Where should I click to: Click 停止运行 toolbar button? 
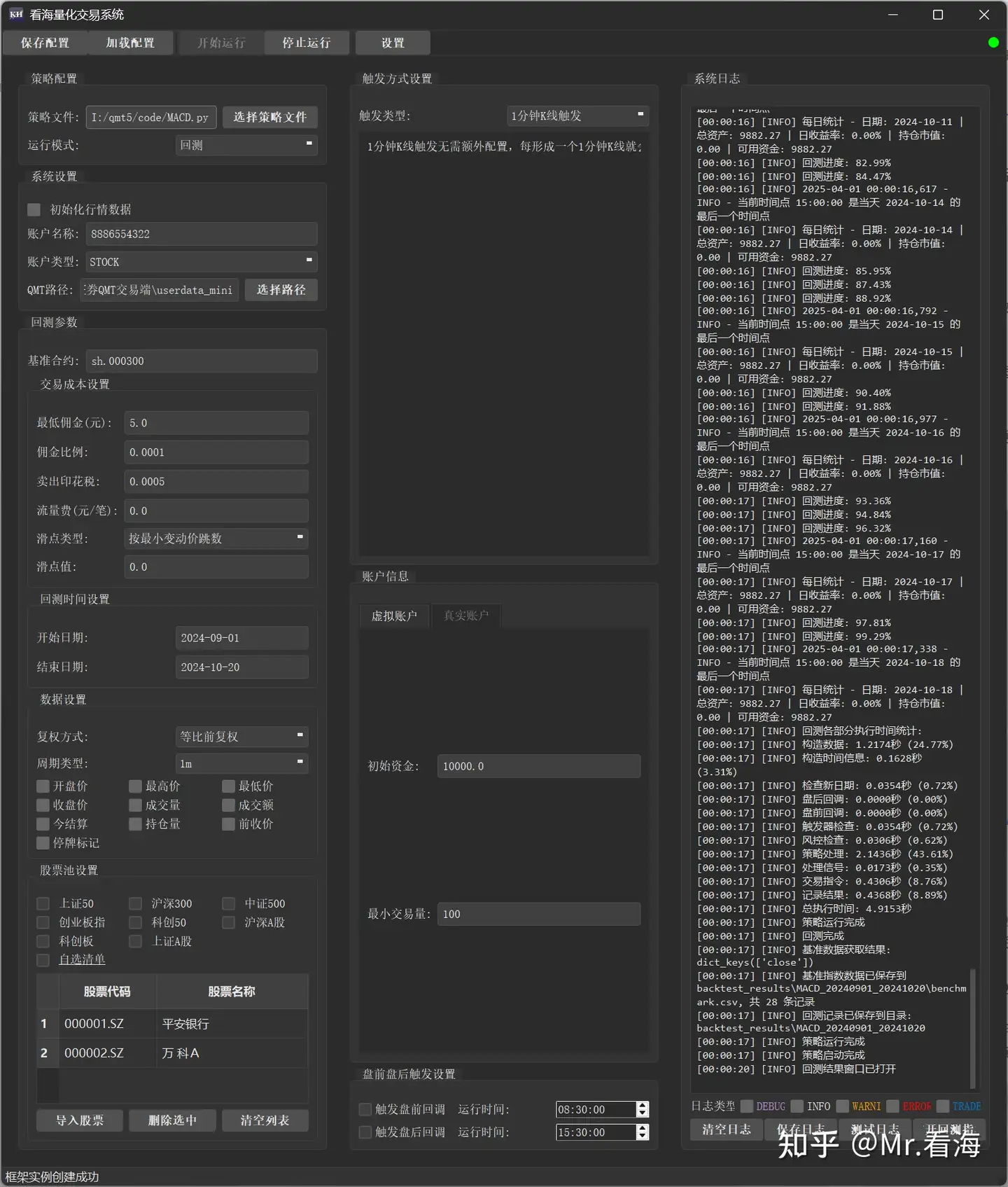pos(307,43)
